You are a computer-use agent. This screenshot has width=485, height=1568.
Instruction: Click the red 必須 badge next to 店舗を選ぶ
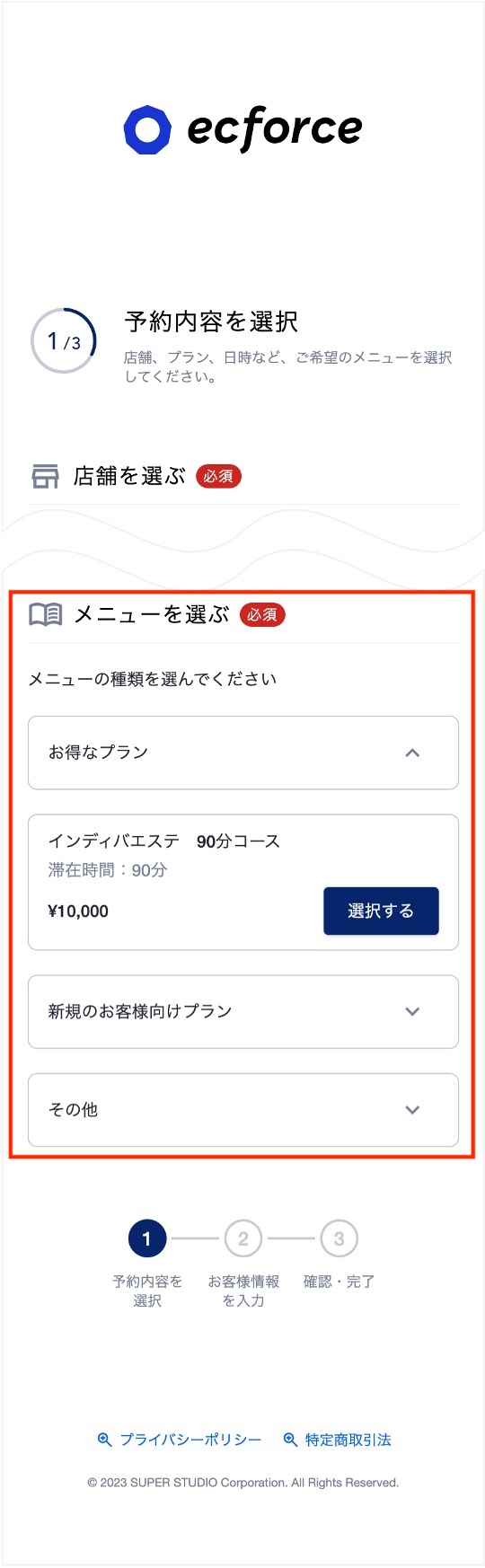tap(218, 477)
